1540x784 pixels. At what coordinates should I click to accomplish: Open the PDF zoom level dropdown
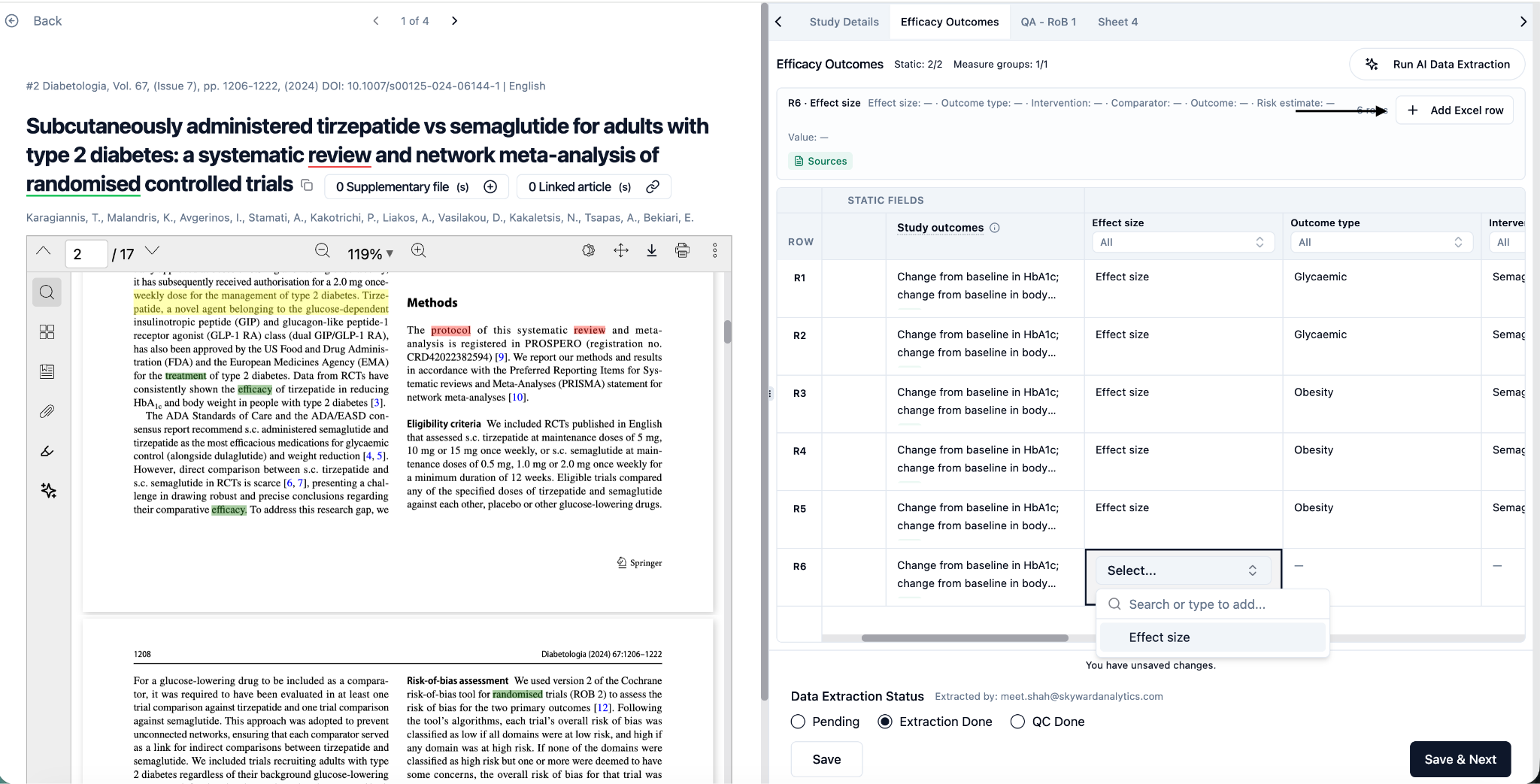pyautogui.click(x=370, y=254)
